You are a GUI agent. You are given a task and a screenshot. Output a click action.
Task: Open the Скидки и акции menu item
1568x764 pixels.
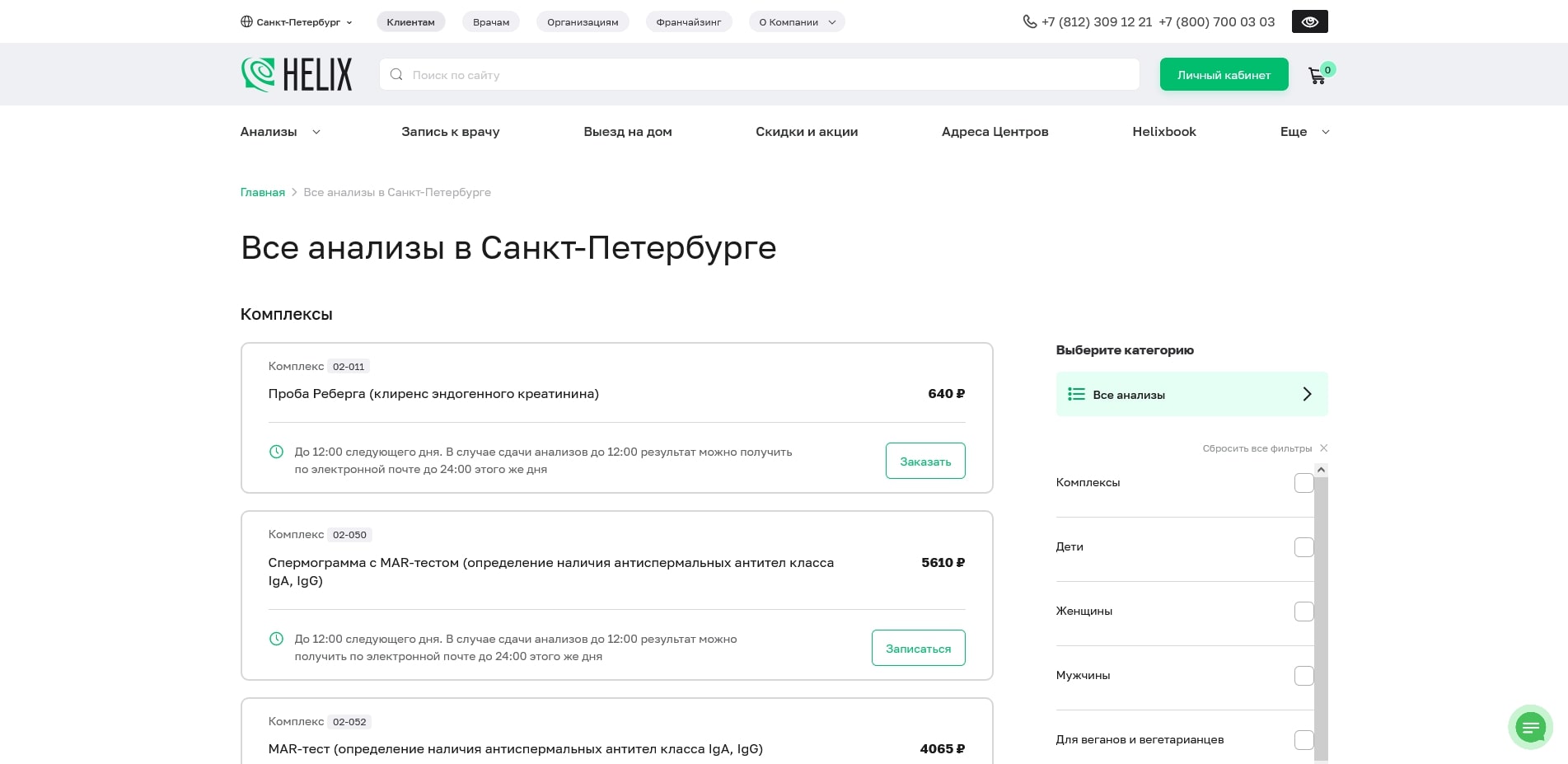click(807, 132)
